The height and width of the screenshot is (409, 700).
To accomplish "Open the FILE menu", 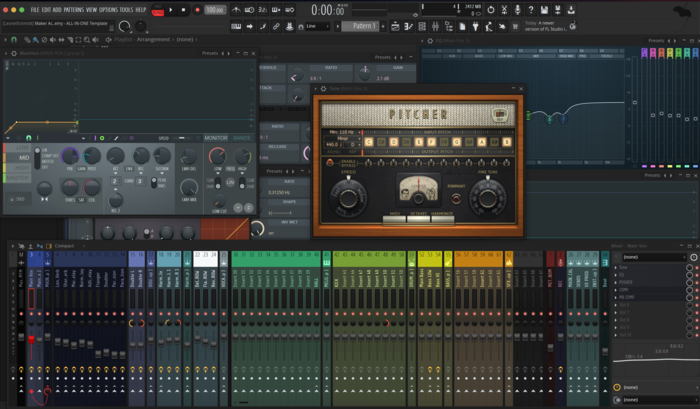I will (35, 10).
